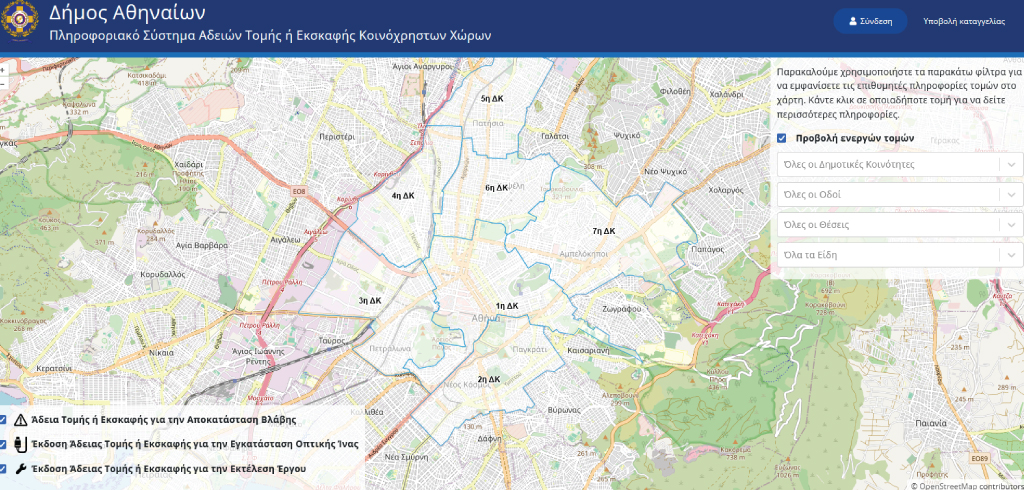Image resolution: width=1024 pixels, height=490 pixels.
Task: Toggle the Αποκατάσταση Βλάβης permit checkbox
Action: (4, 420)
